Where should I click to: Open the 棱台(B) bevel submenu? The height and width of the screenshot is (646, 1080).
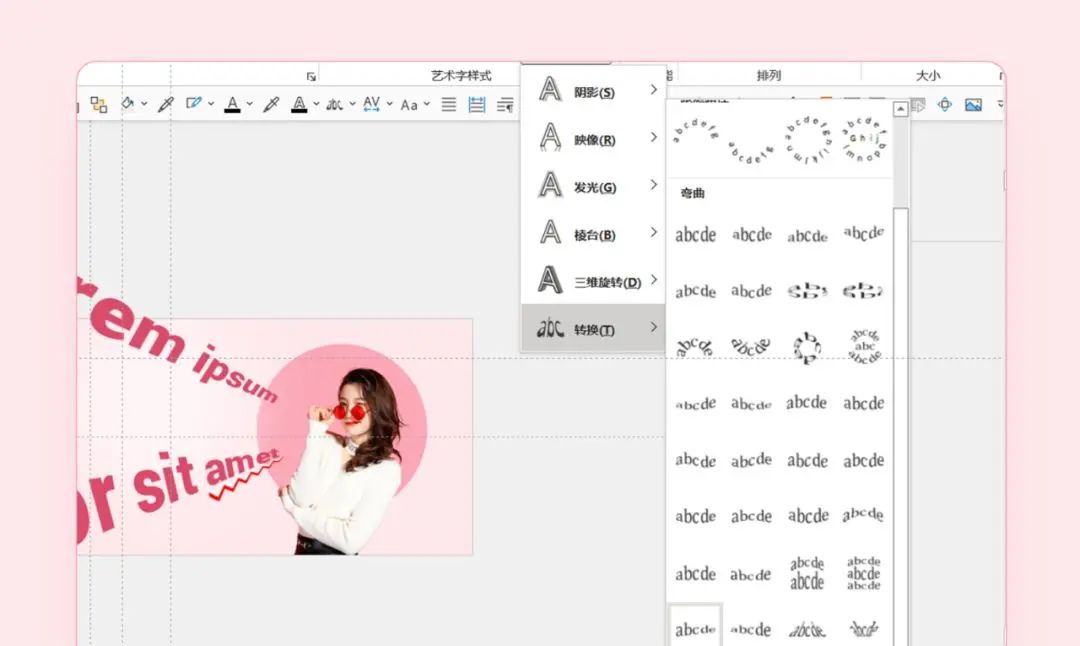[x=592, y=233]
